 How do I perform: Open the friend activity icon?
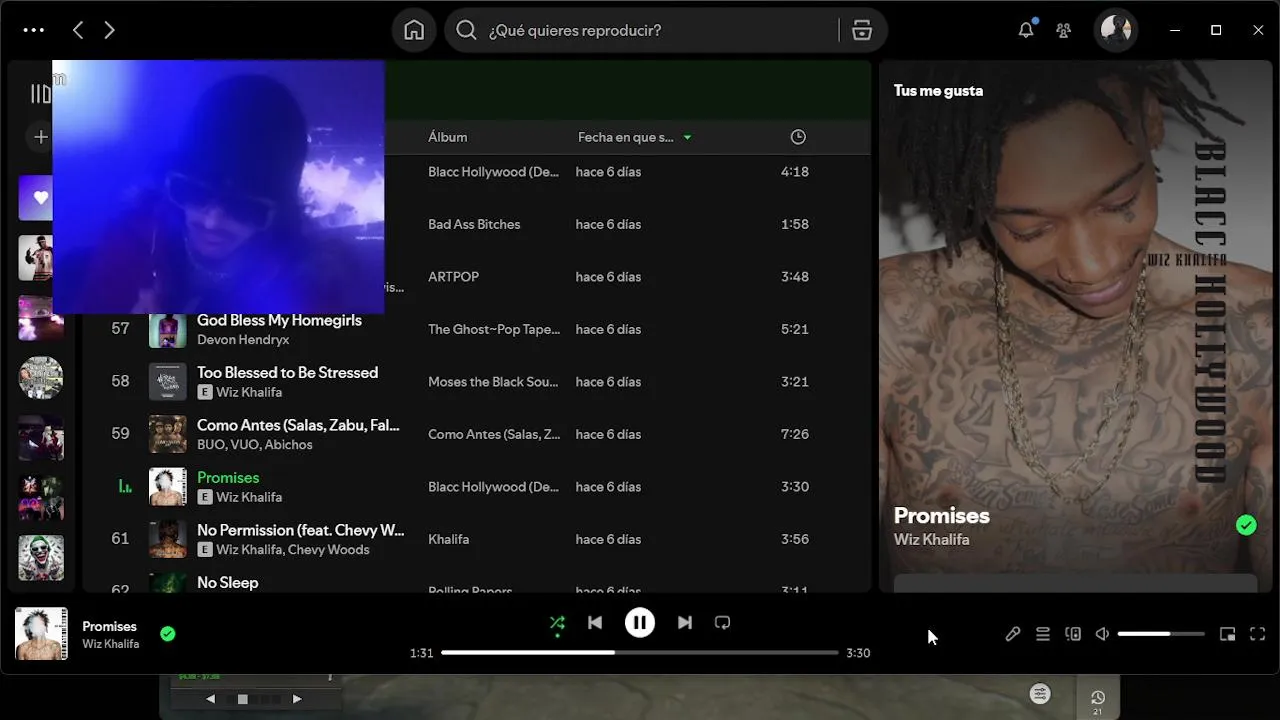coord(1064,30)
